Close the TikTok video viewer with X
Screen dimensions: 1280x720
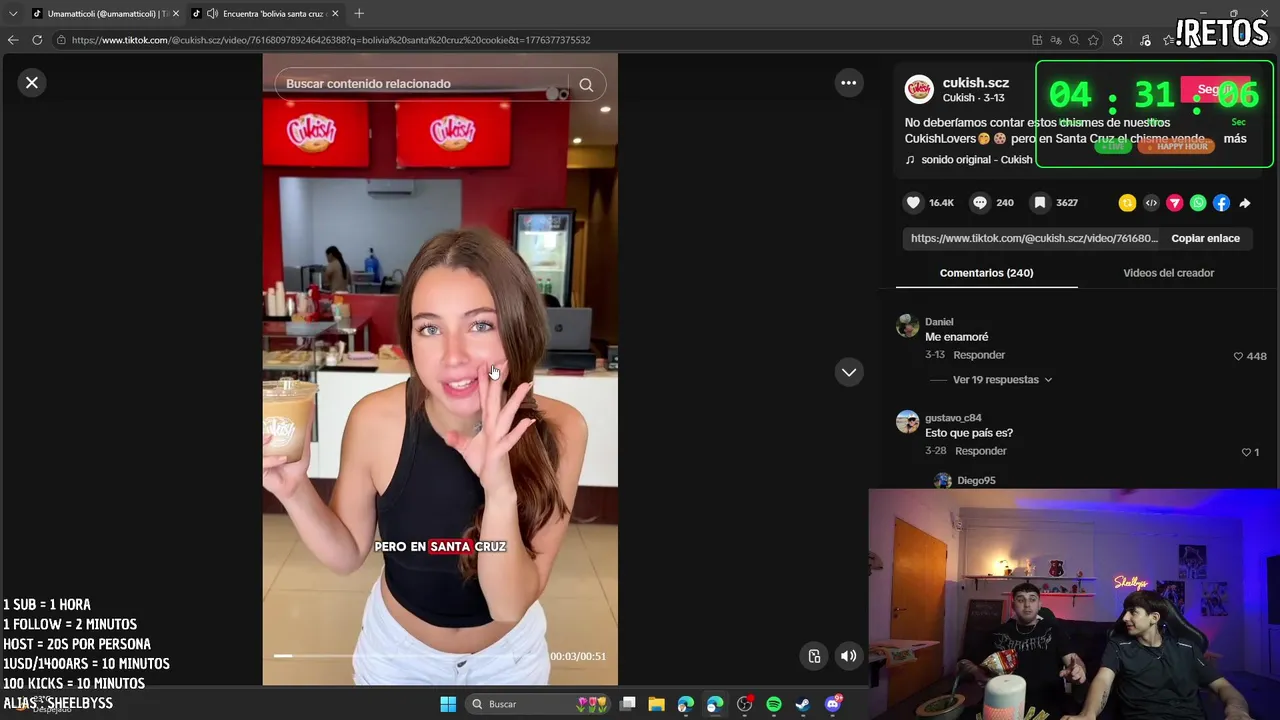(x=32, y=83)
